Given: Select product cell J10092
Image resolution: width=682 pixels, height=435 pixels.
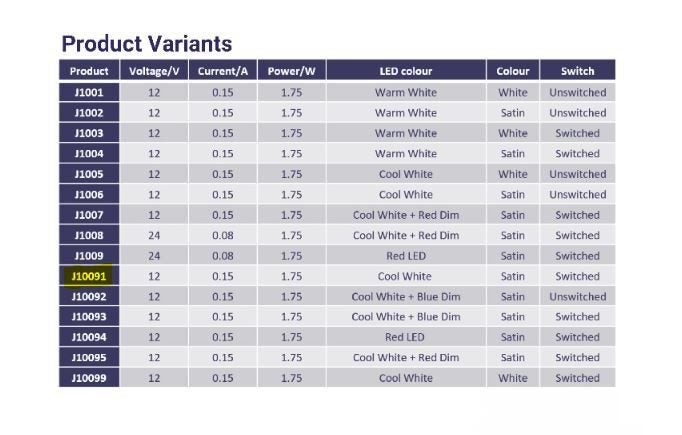Looking at the screenshot, I should [x=89, y=296].
